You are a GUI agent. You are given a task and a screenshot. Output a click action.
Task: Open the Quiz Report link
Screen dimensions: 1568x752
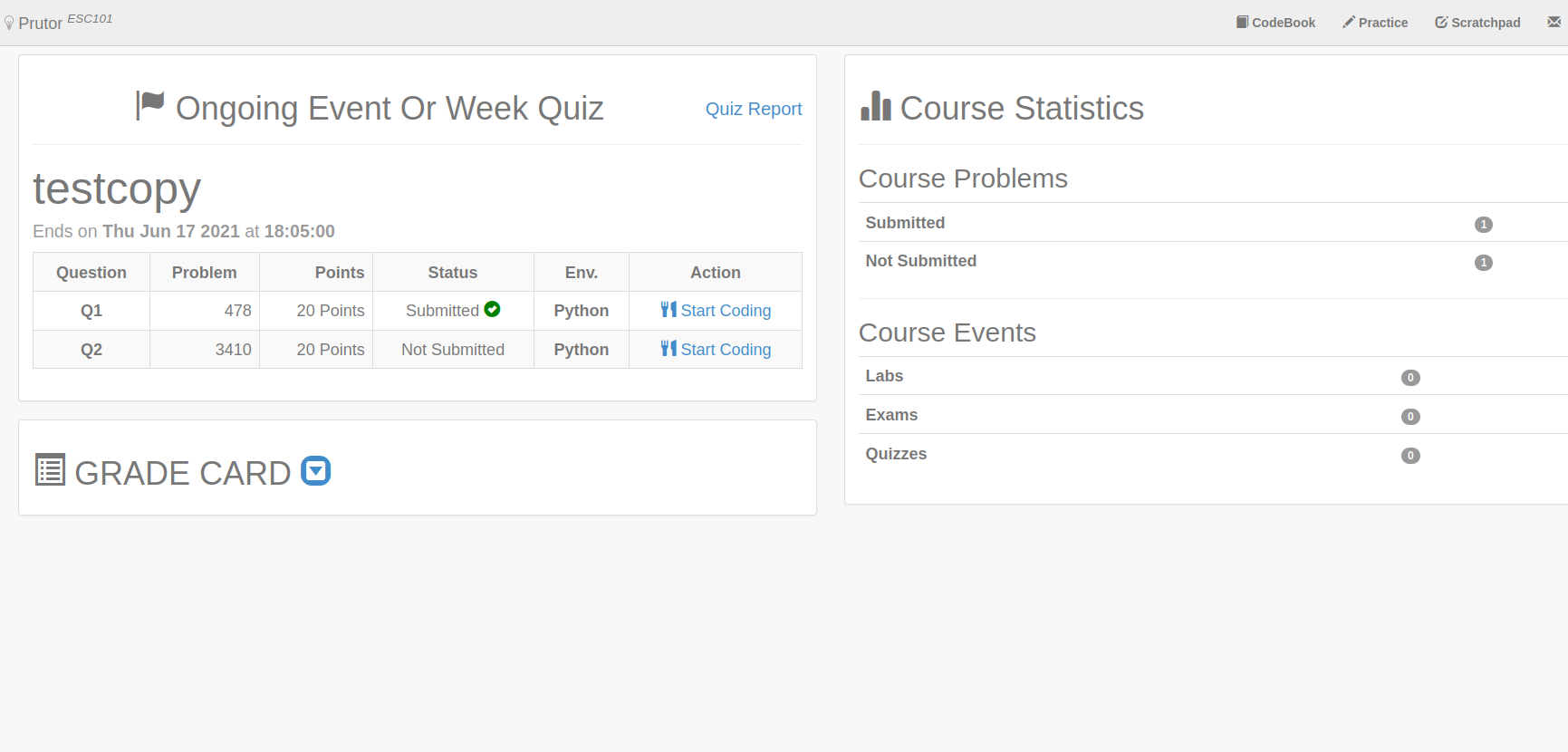tap(754, 109)
